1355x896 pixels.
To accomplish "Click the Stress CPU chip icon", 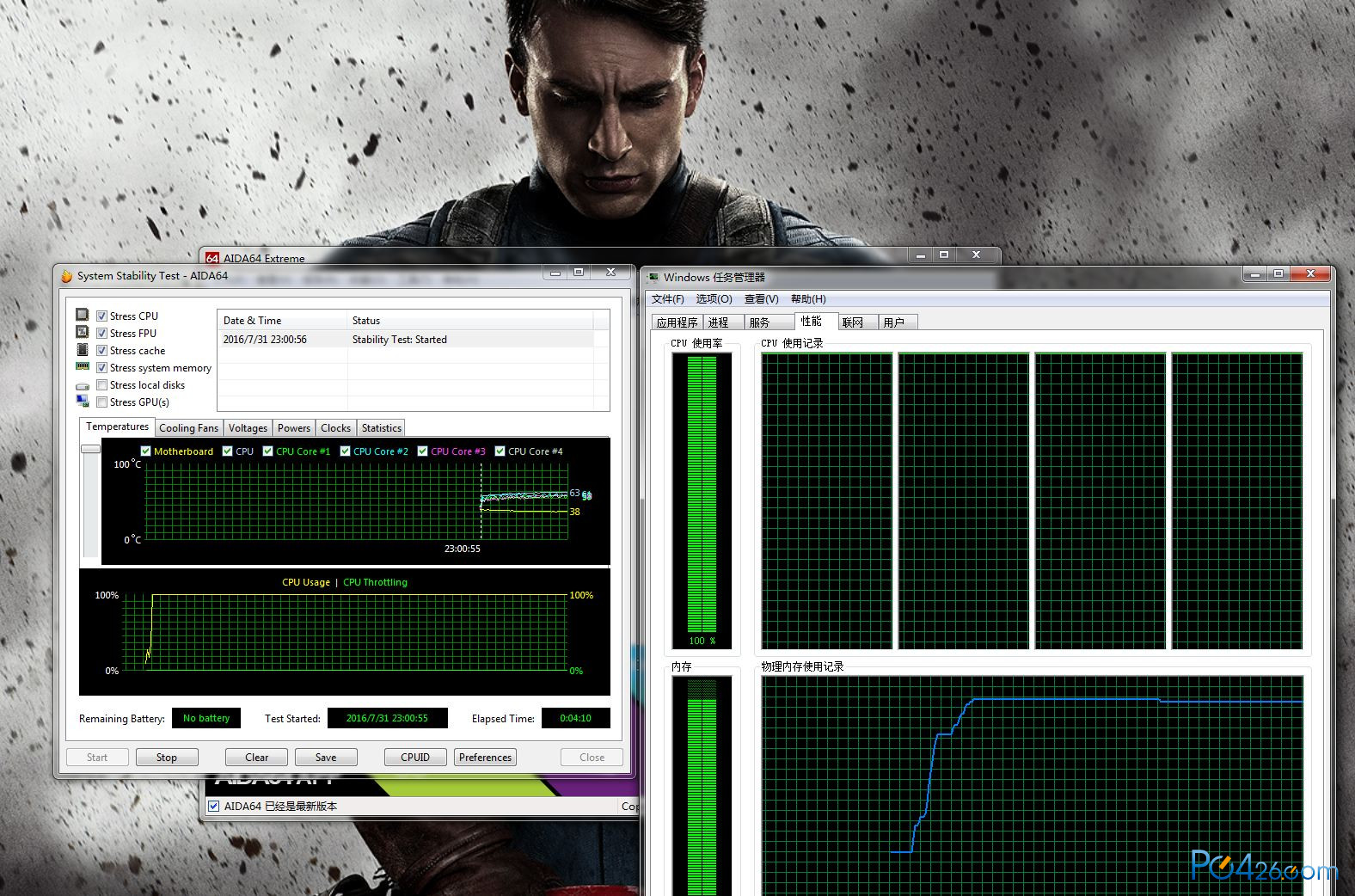I will [83, 315].
